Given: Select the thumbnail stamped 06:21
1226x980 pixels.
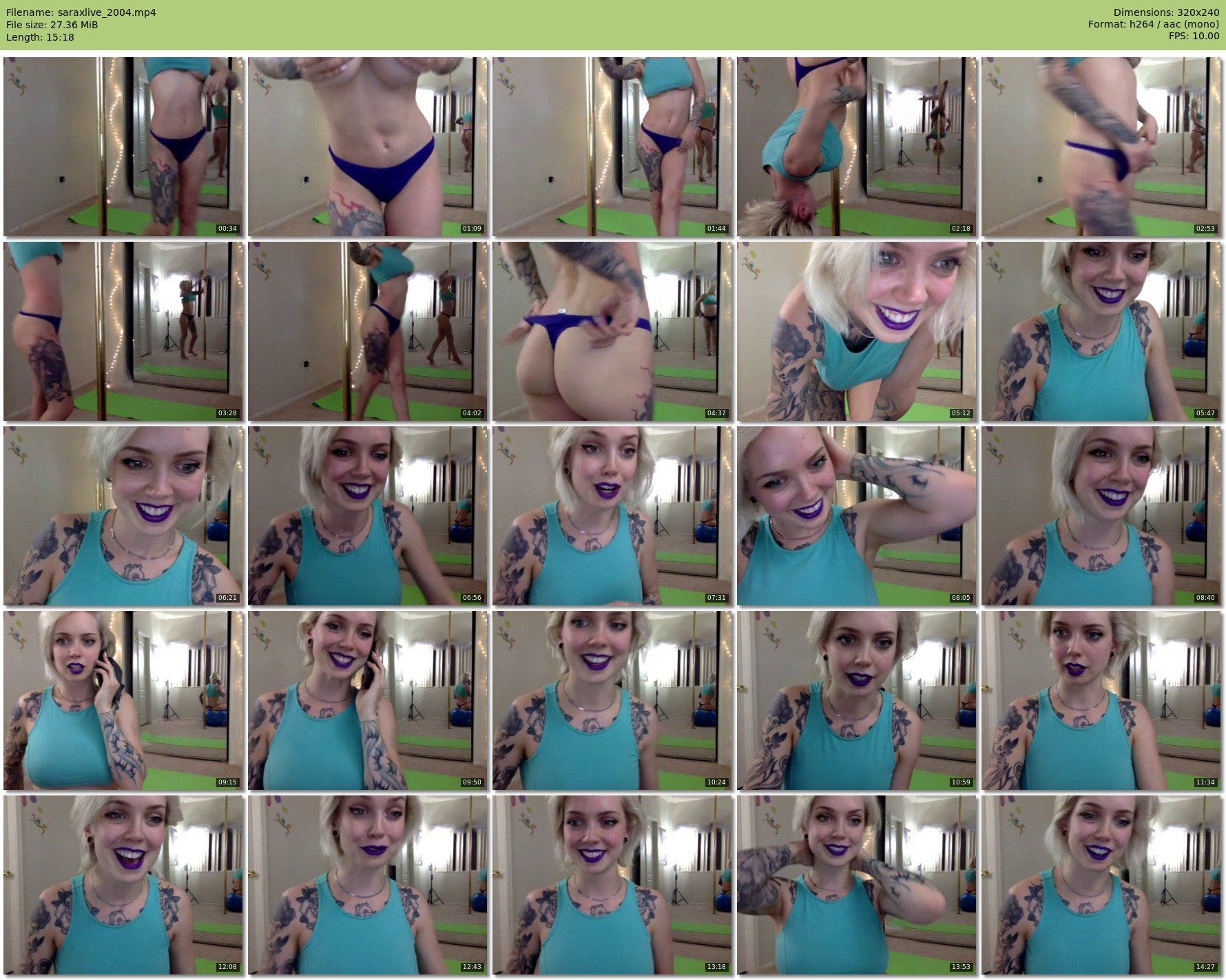Looking at the screenshot, I should tap(123, 516).
